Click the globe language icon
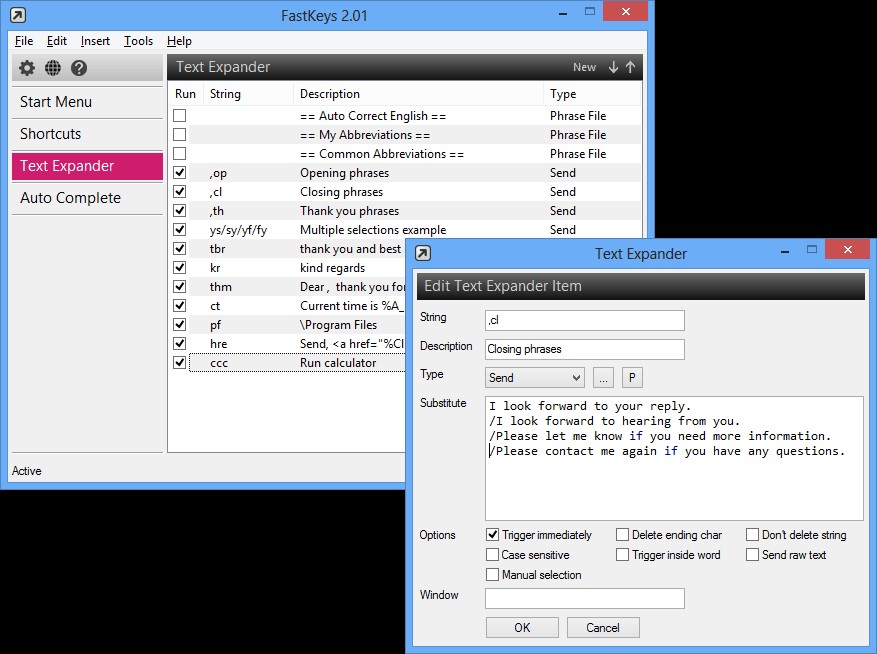The height and width of the screenshot is (654, 877). (x=53, y=68)
